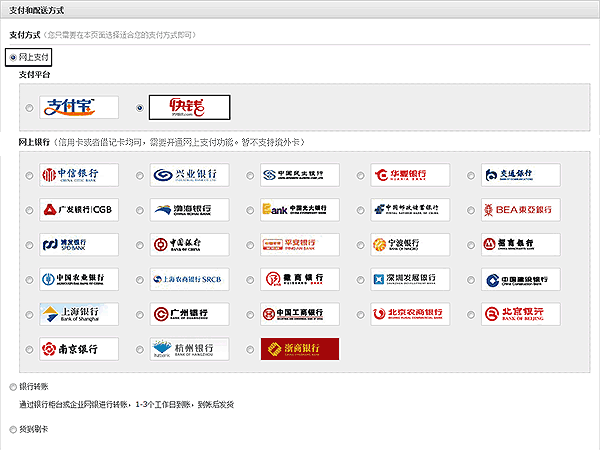Pick the radio button for 中国工商银行
Screen dimensions: 600x450
click(250, 315)
